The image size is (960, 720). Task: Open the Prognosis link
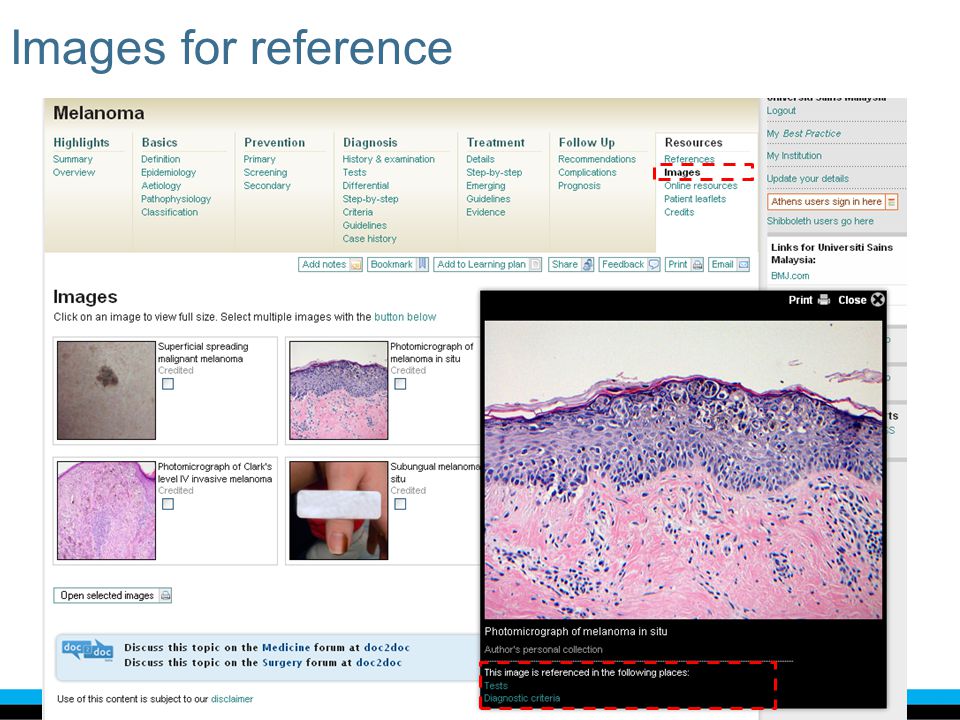coord(579,186)
